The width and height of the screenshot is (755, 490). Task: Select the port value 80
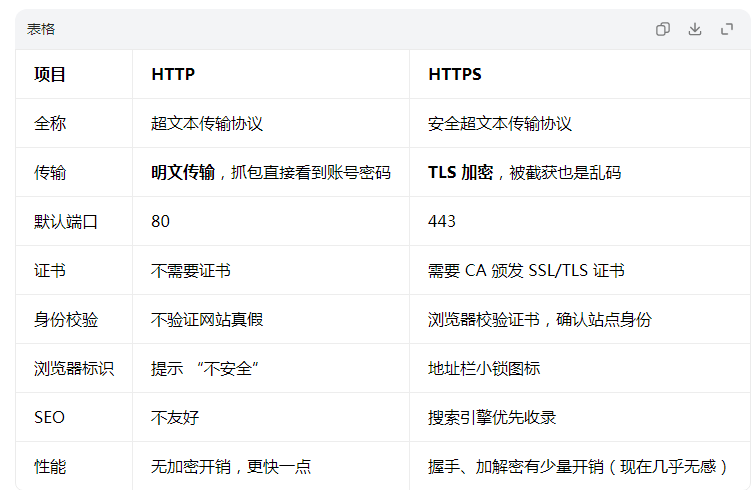[160, 221]
